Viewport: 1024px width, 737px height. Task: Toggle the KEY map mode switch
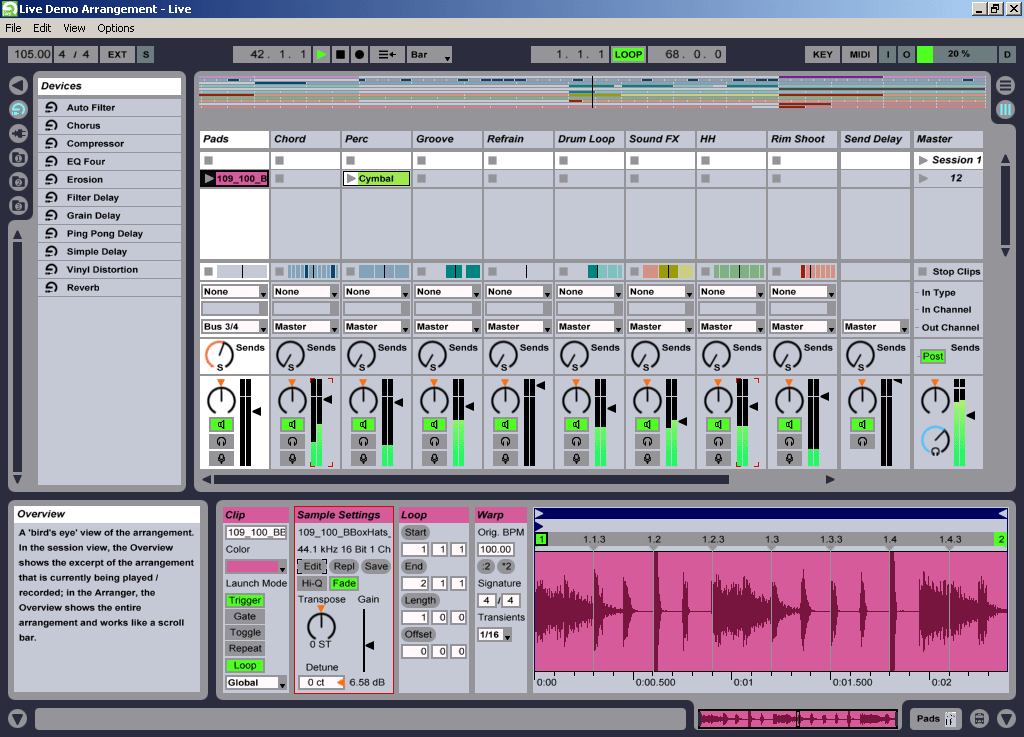(x=822, y=55)
